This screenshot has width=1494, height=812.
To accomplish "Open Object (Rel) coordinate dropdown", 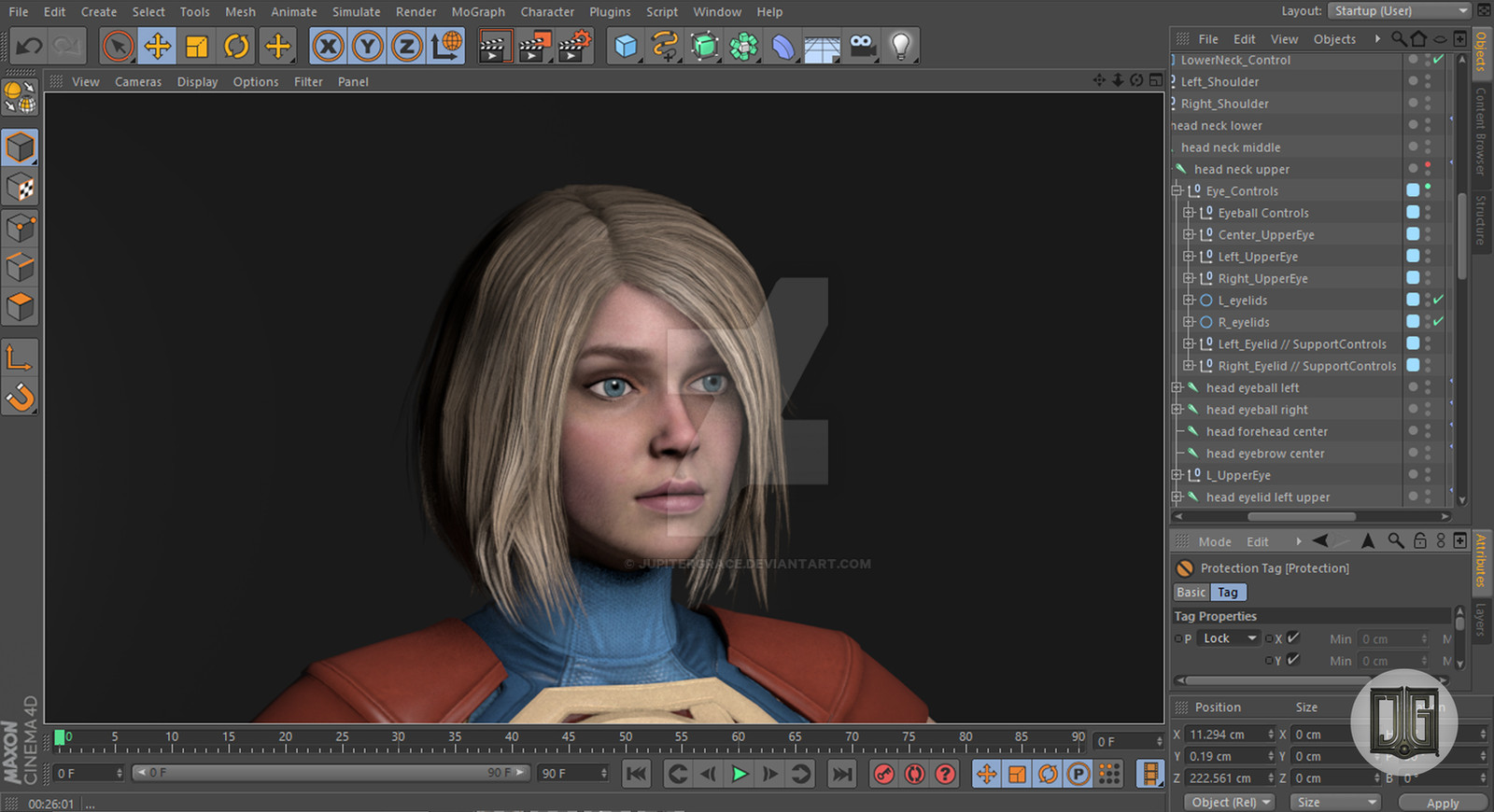I will coord(1230,802).
